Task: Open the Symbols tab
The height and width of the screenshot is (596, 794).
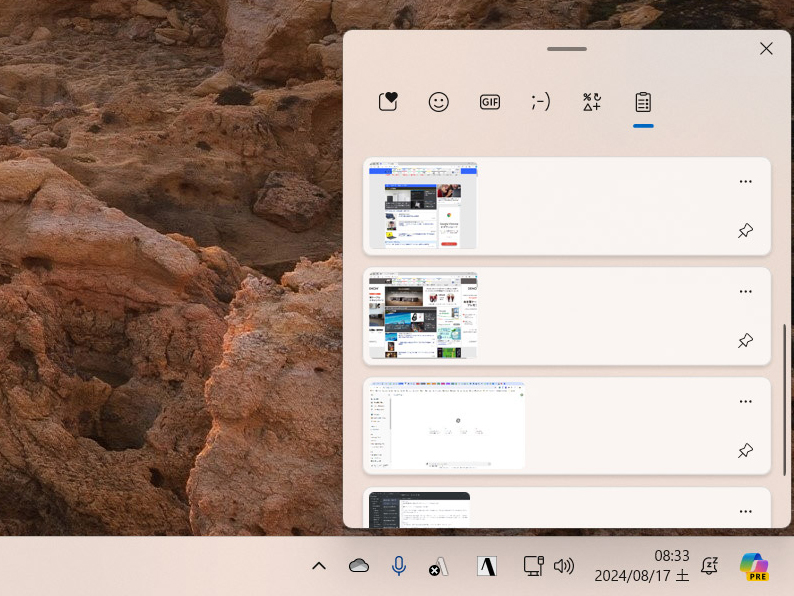Action: tap(591, 102)
